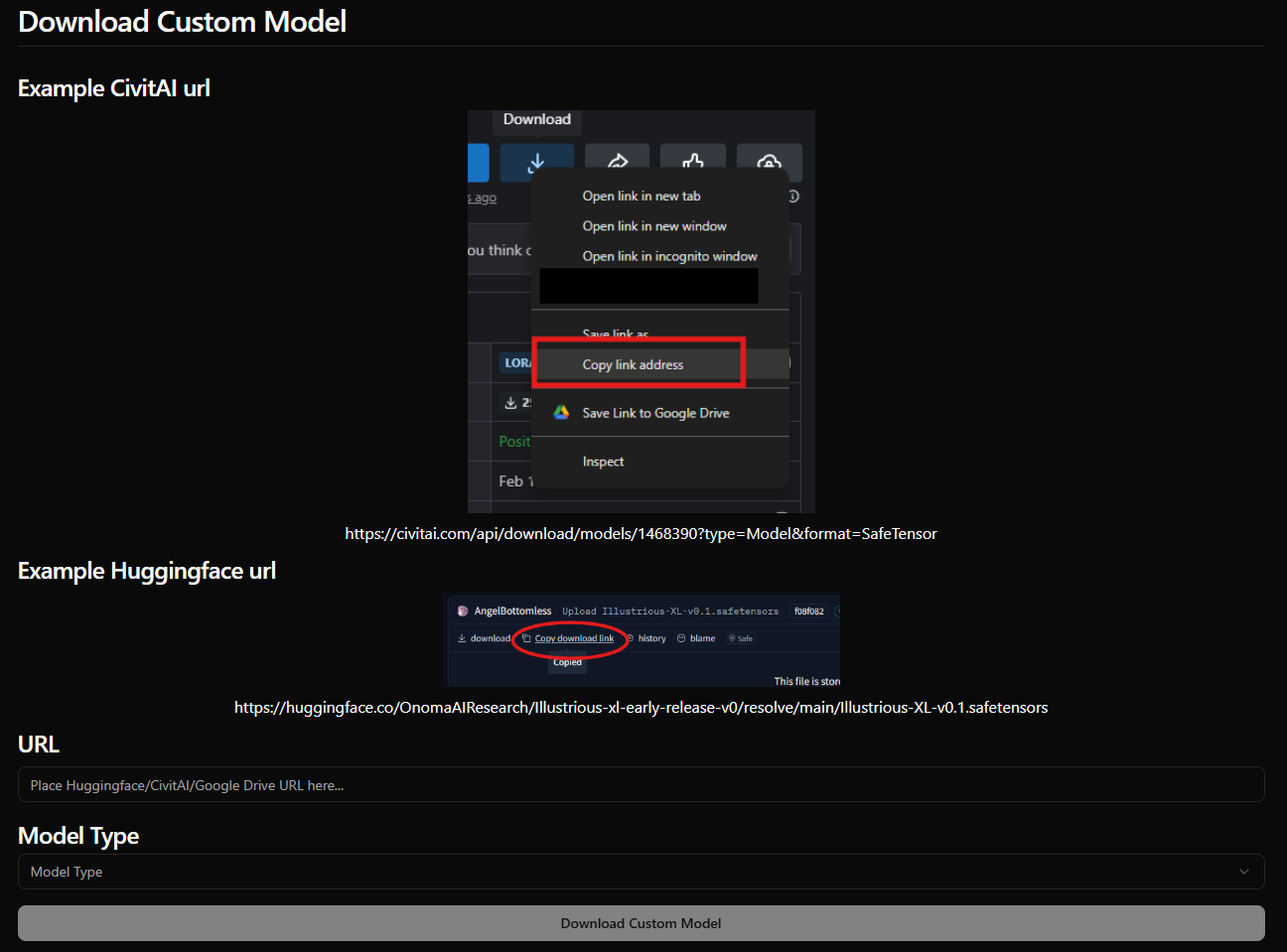
Task: Click the share arrow icon in CivitAI example
Action: click(x=617, y=162)
